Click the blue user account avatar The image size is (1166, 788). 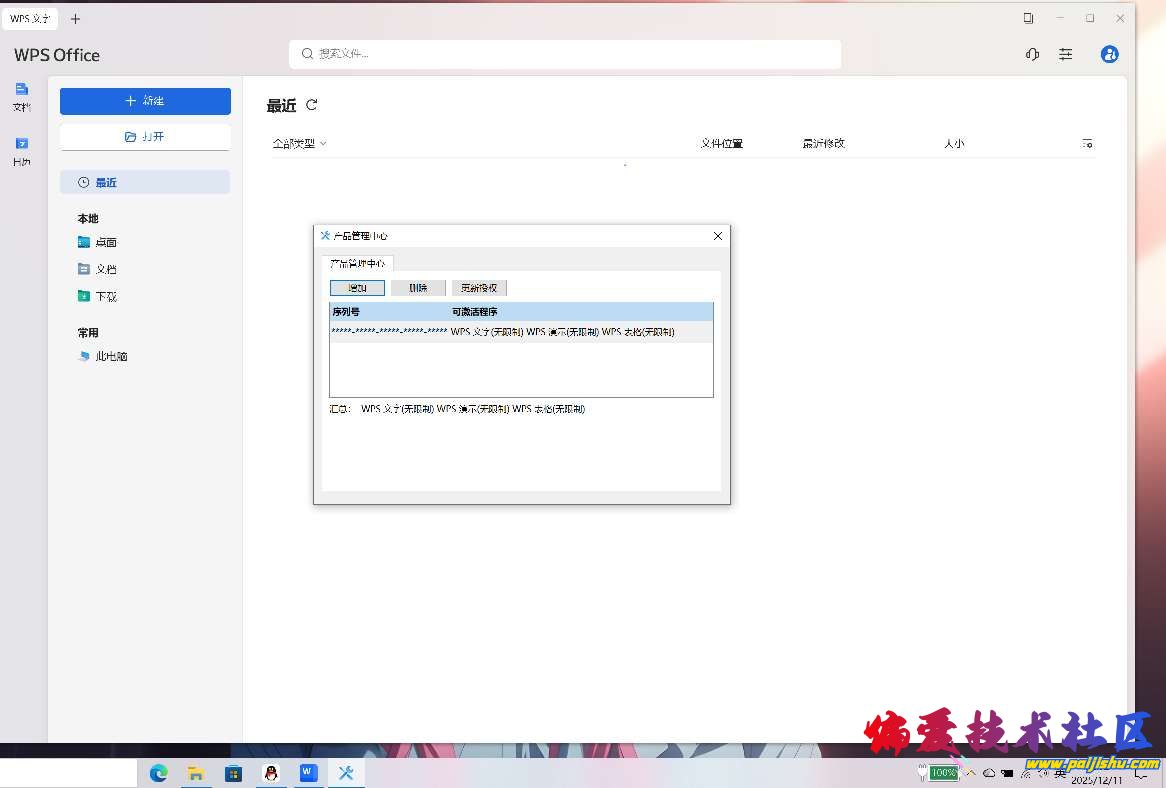[x=1109, y=55]
